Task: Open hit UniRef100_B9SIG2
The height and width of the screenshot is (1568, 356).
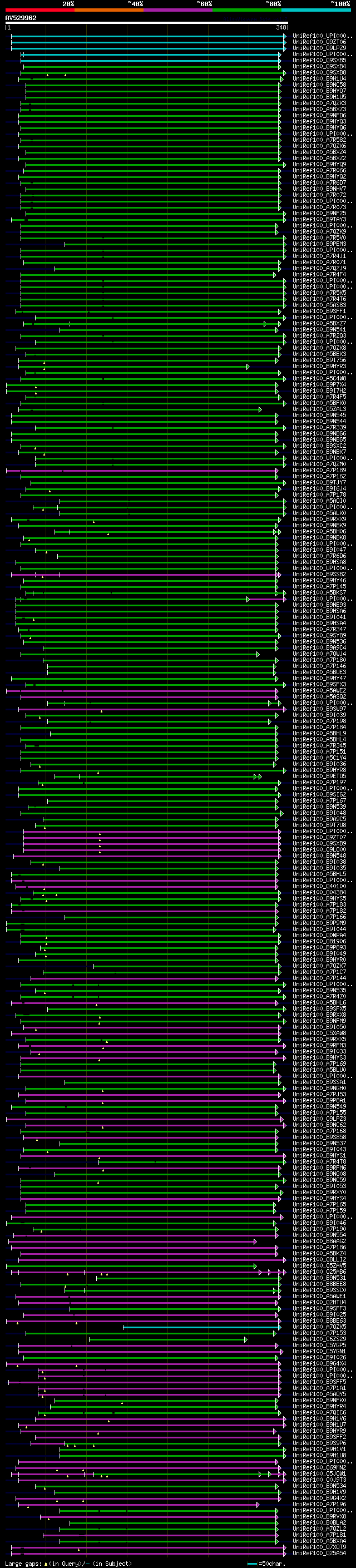Action: [x=319, y=795]
